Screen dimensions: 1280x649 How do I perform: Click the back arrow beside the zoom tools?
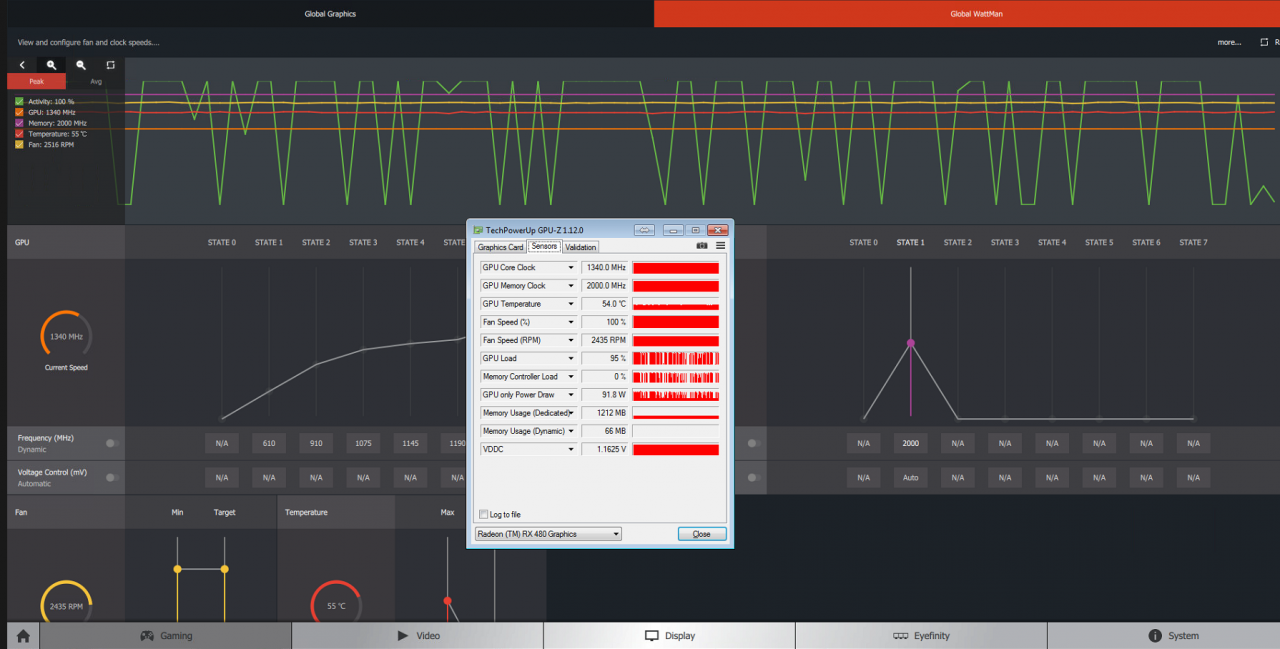coord(20,64)
